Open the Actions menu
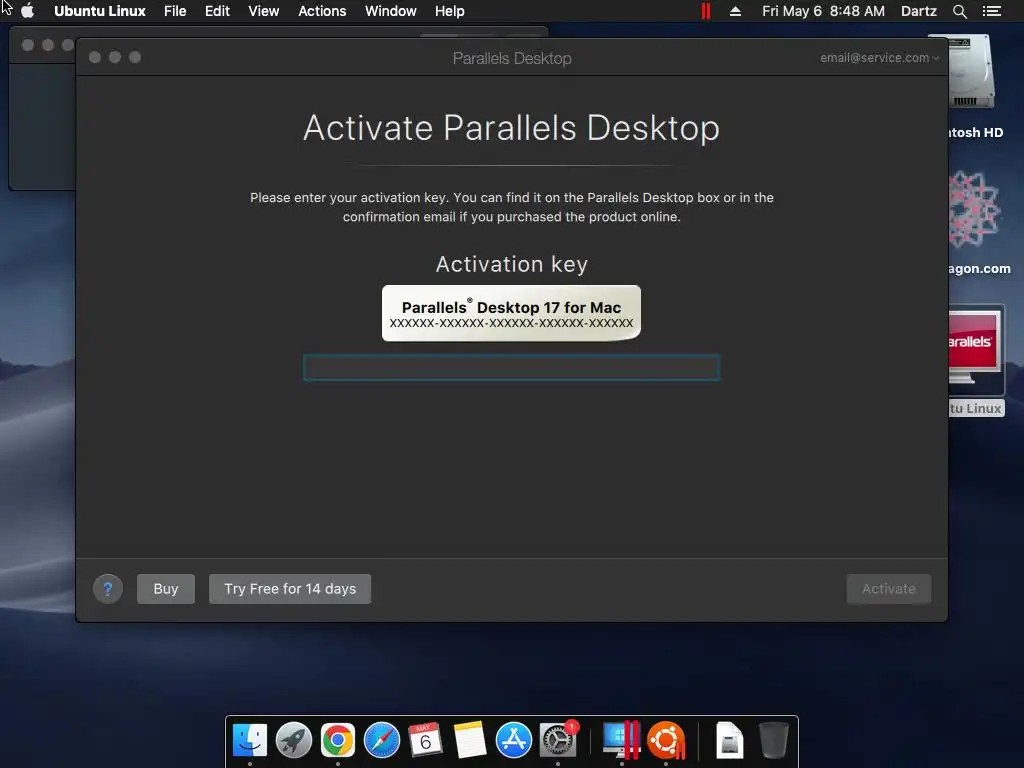 [321, 11]
